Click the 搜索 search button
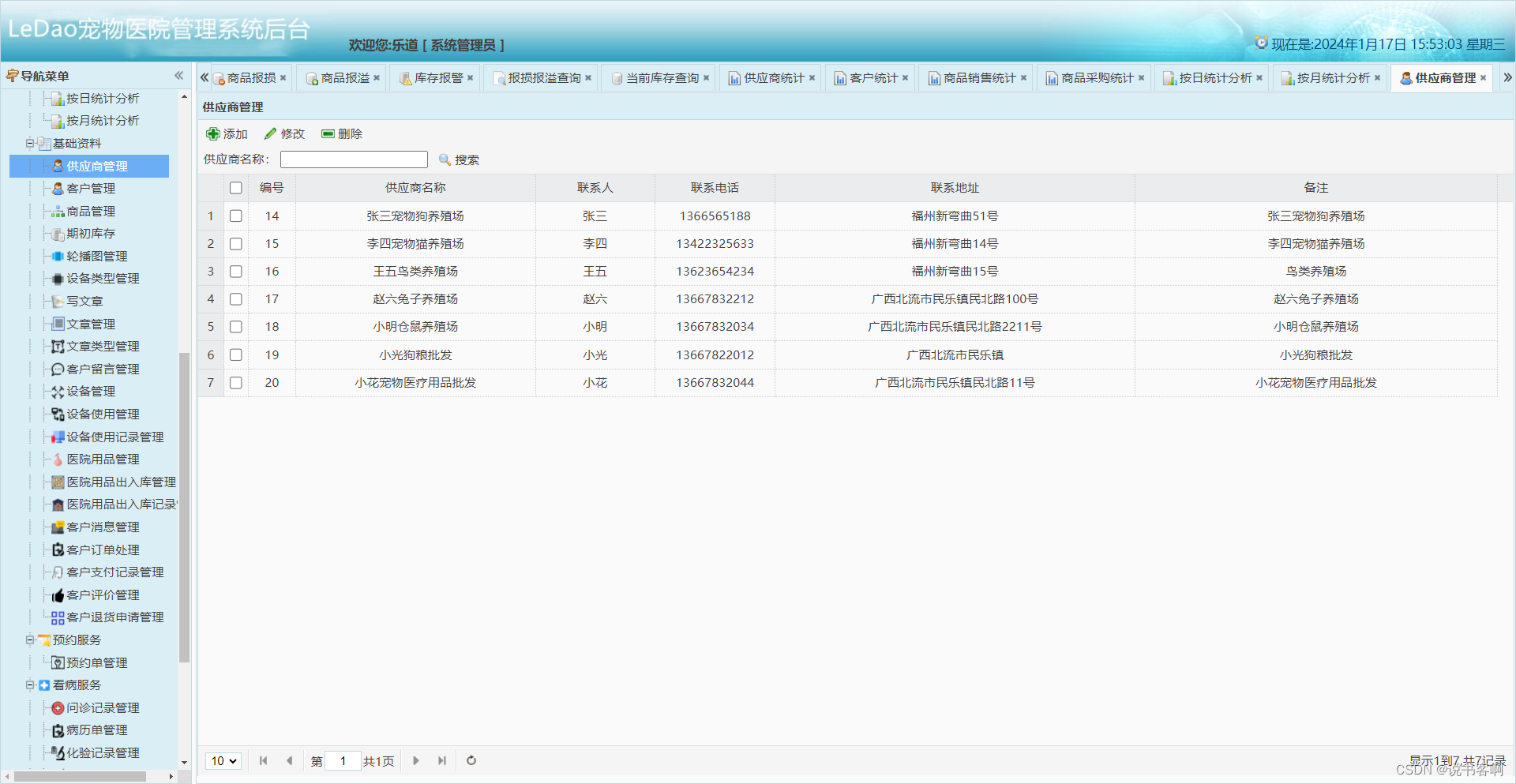This screenshot has height=784, width=1516. tap(467, 159)
